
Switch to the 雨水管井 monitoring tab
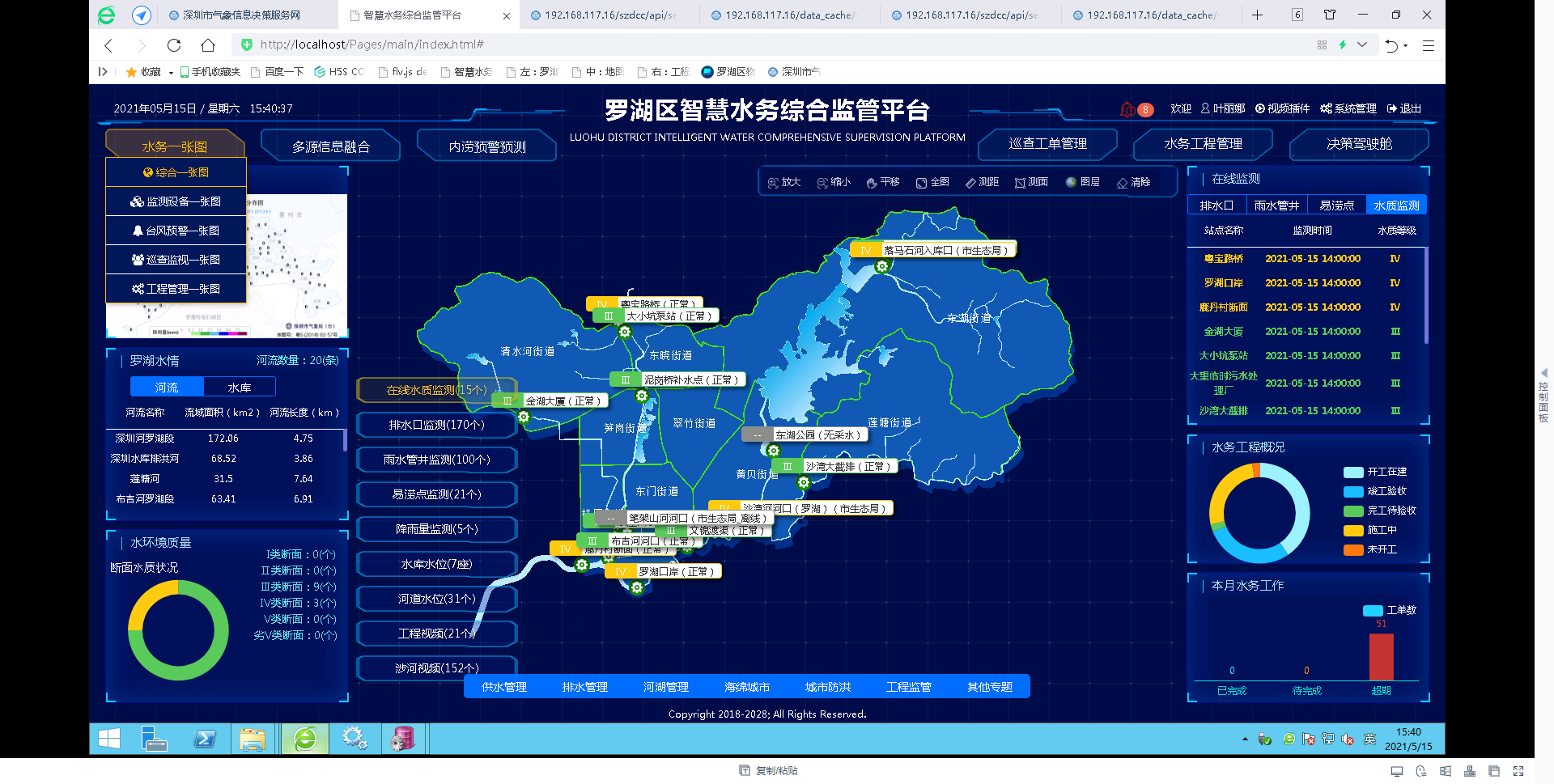coord(1276,206)
